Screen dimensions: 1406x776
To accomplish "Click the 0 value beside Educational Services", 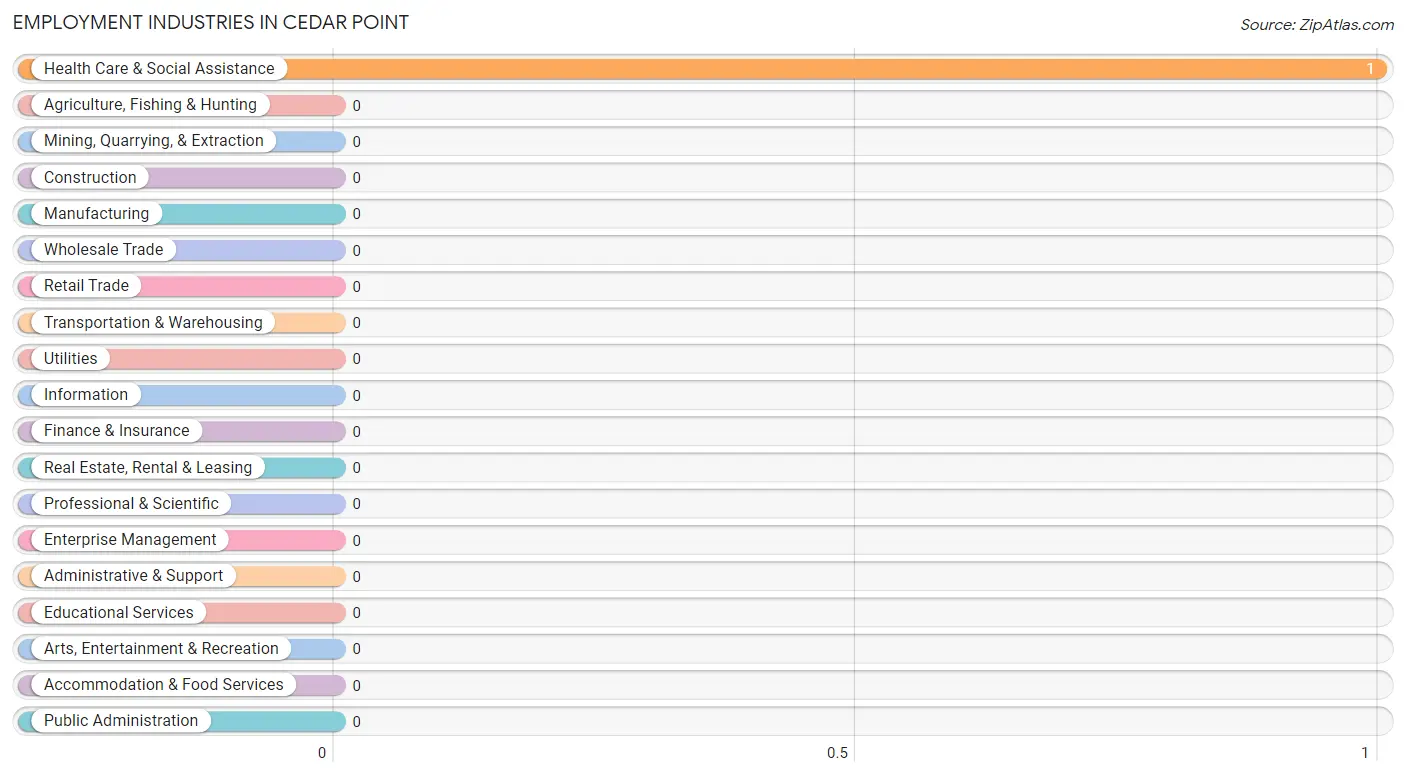I will tap(356, 613).
